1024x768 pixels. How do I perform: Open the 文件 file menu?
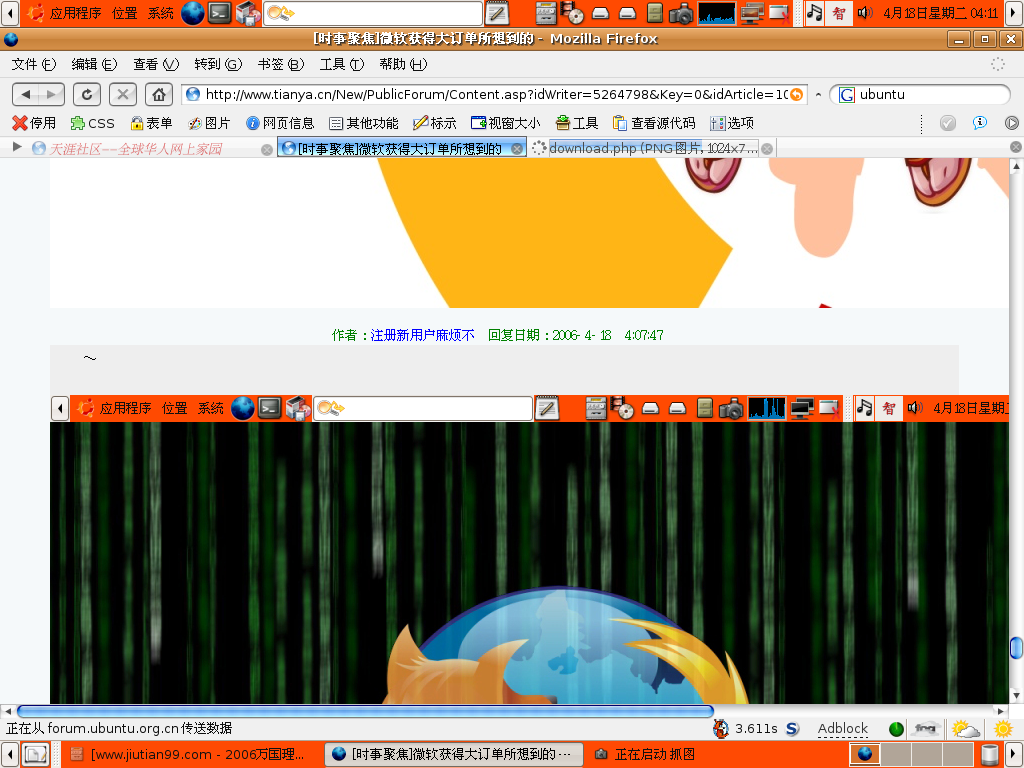click(34, 64)
